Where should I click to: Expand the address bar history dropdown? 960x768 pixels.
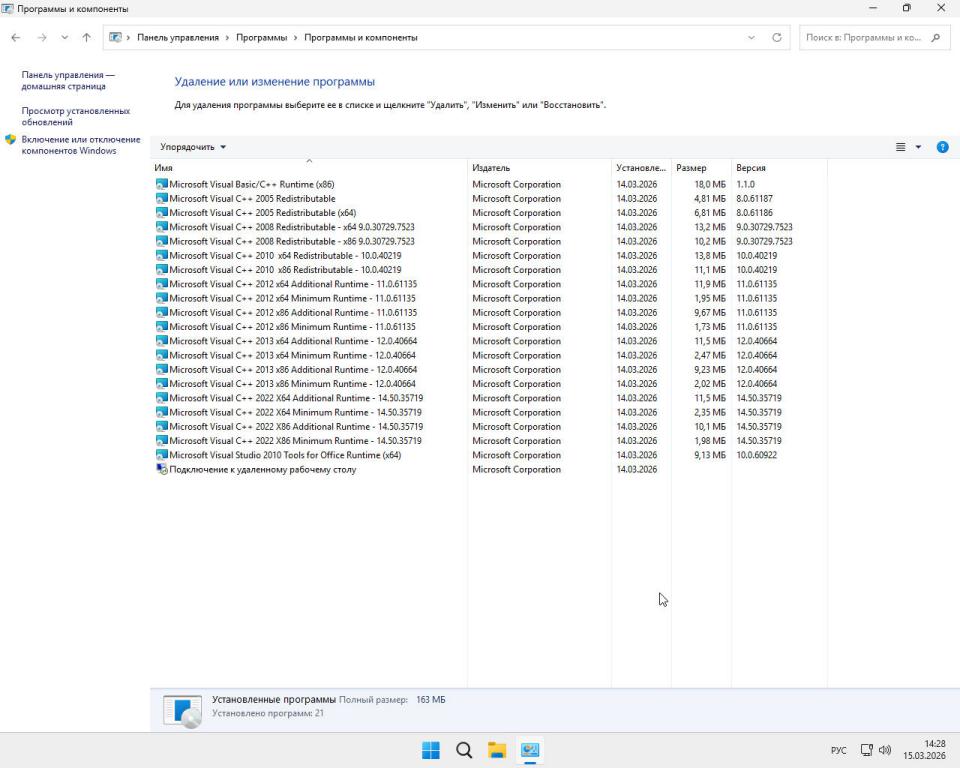[751, 38]
